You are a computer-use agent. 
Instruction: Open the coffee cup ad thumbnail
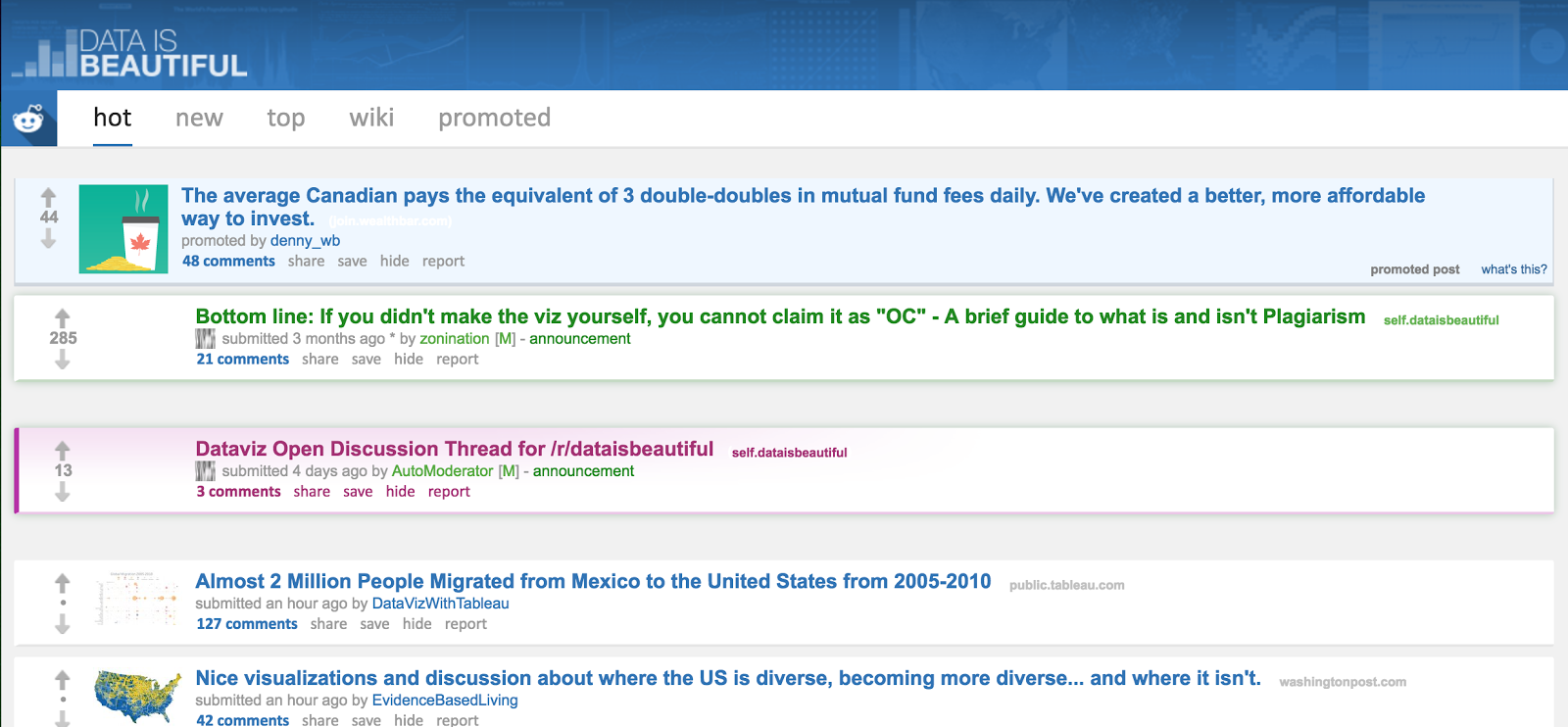click(x=123, y=229)
